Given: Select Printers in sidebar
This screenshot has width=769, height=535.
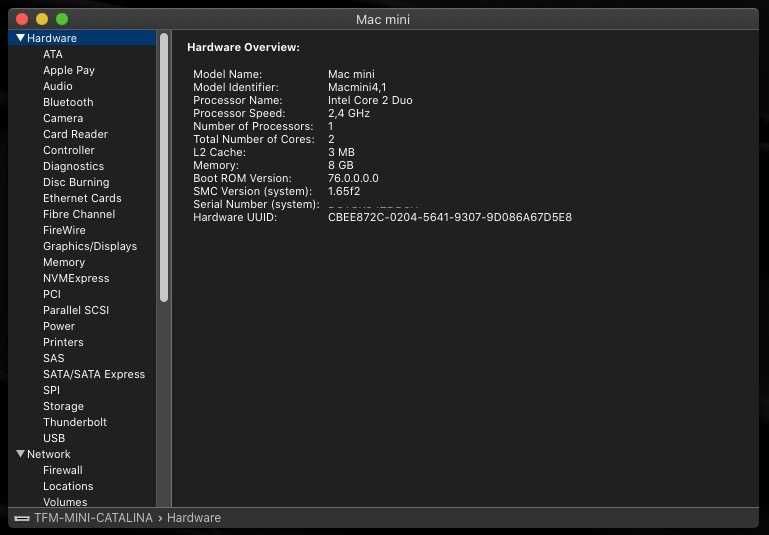Looking at the screenshot, I should pyautogui.click(x=63, y=342).
